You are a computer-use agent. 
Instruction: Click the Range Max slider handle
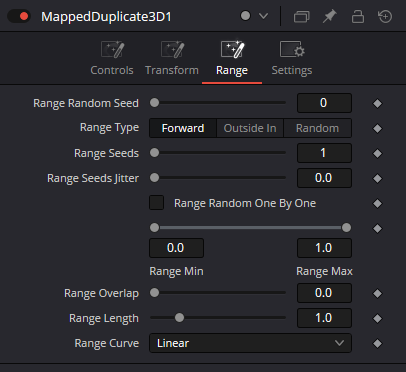[346, 228]
